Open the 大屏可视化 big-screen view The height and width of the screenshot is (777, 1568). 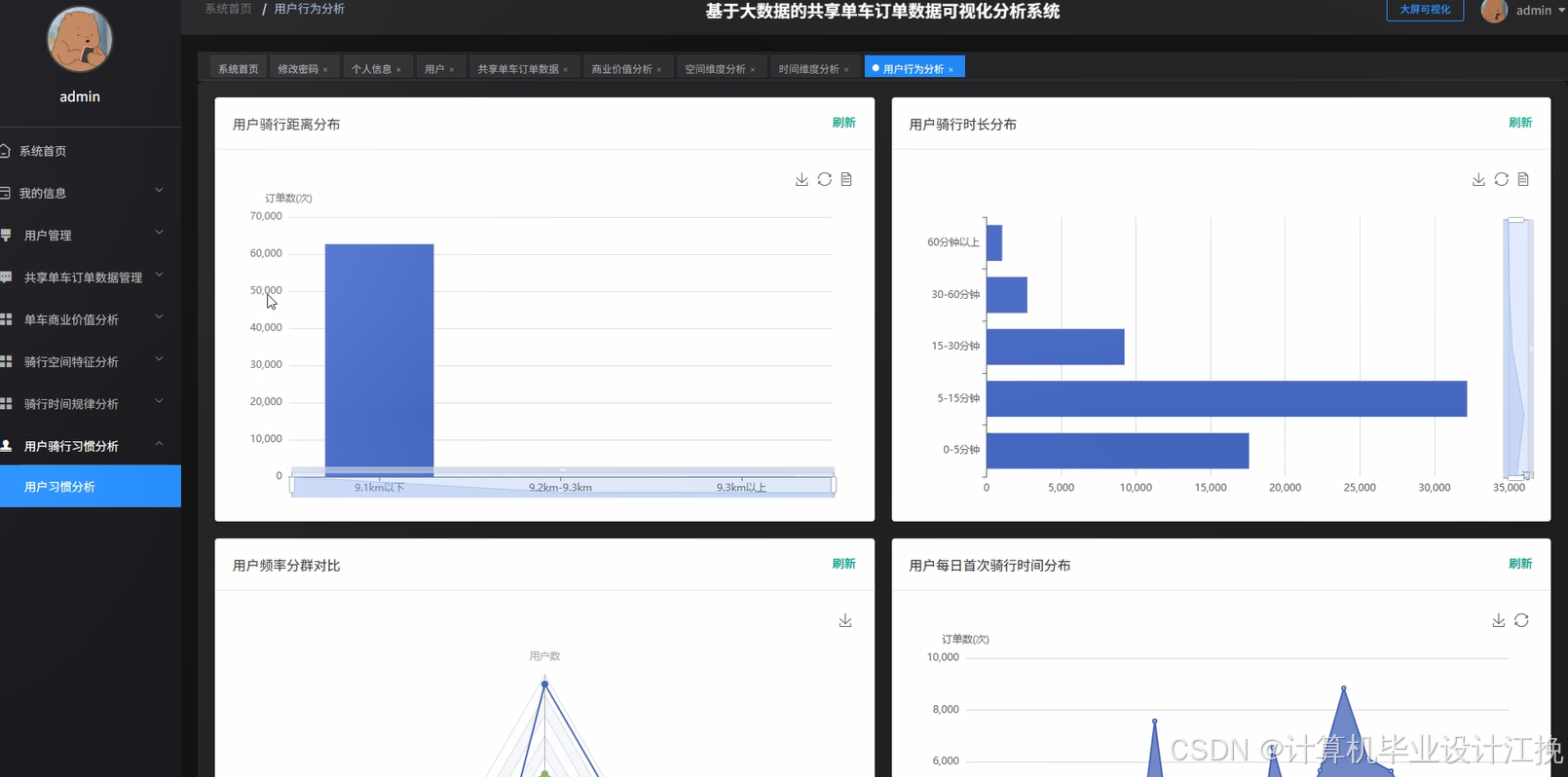tap(1425, 10)
